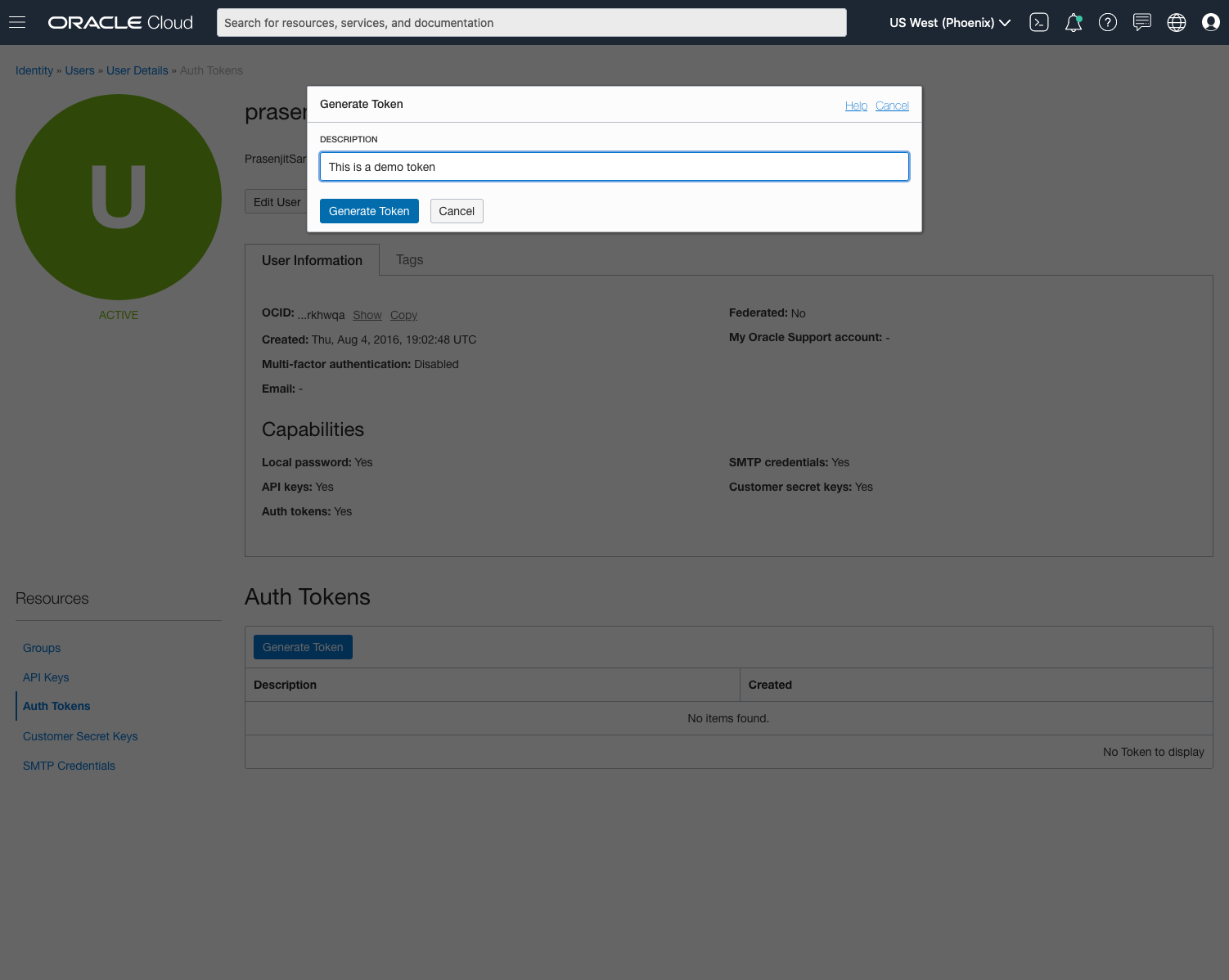Open Groups in Resources list
The width and height of the screenshot is (1229, 980).
coord(42,648)
